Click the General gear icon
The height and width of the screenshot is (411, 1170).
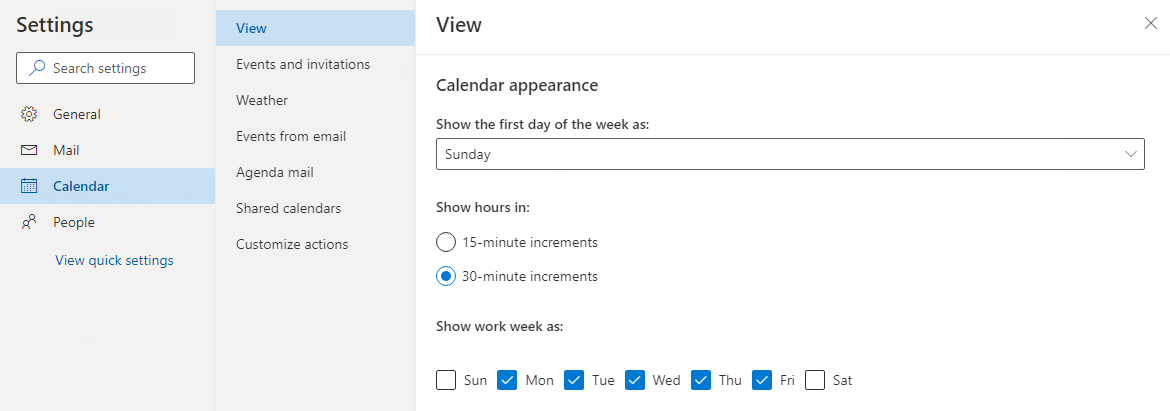pos(29,114)
